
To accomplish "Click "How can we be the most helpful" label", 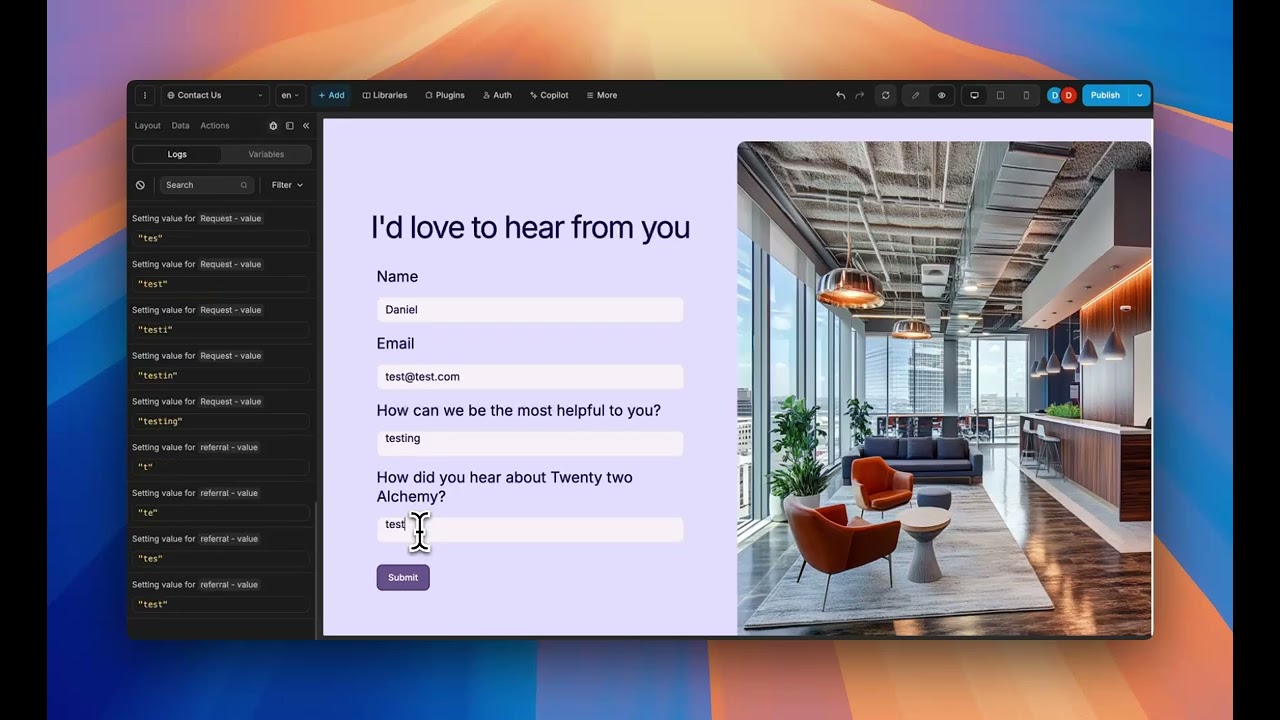I will [x=518, y=411].
